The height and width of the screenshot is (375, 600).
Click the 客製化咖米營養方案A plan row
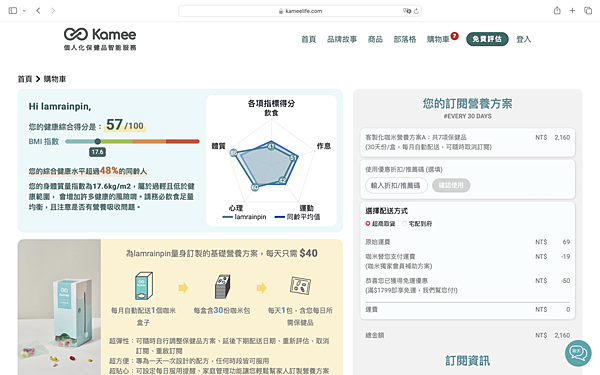tap(468, 142)
